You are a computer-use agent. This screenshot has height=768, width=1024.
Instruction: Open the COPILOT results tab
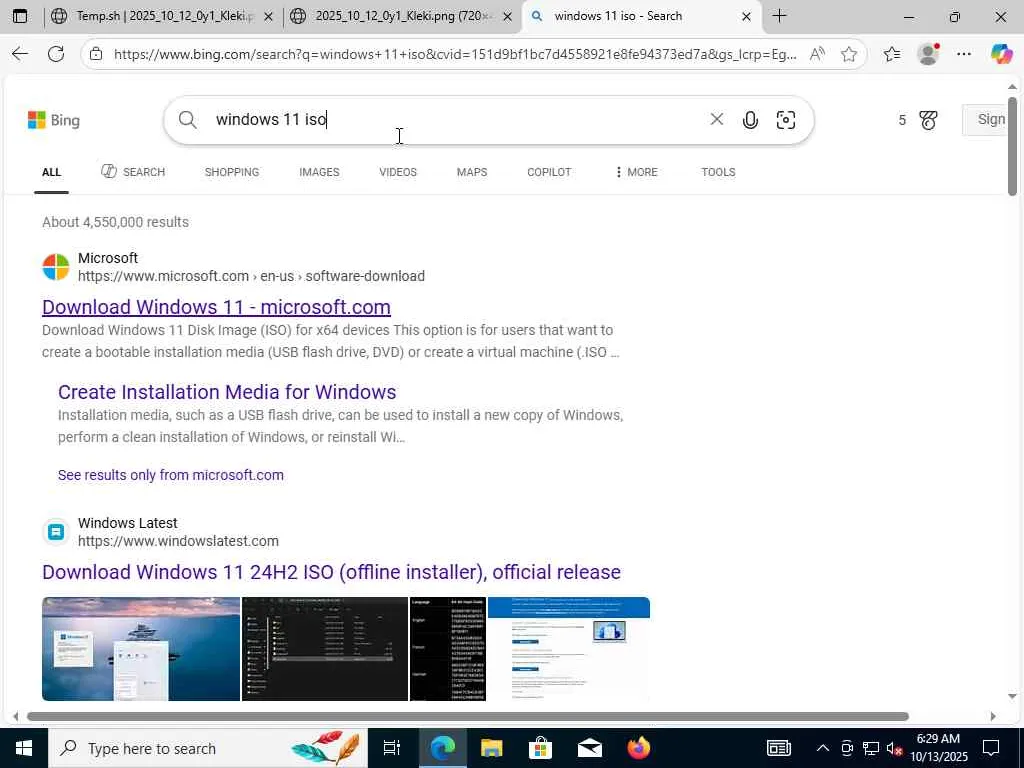[549, 172]
